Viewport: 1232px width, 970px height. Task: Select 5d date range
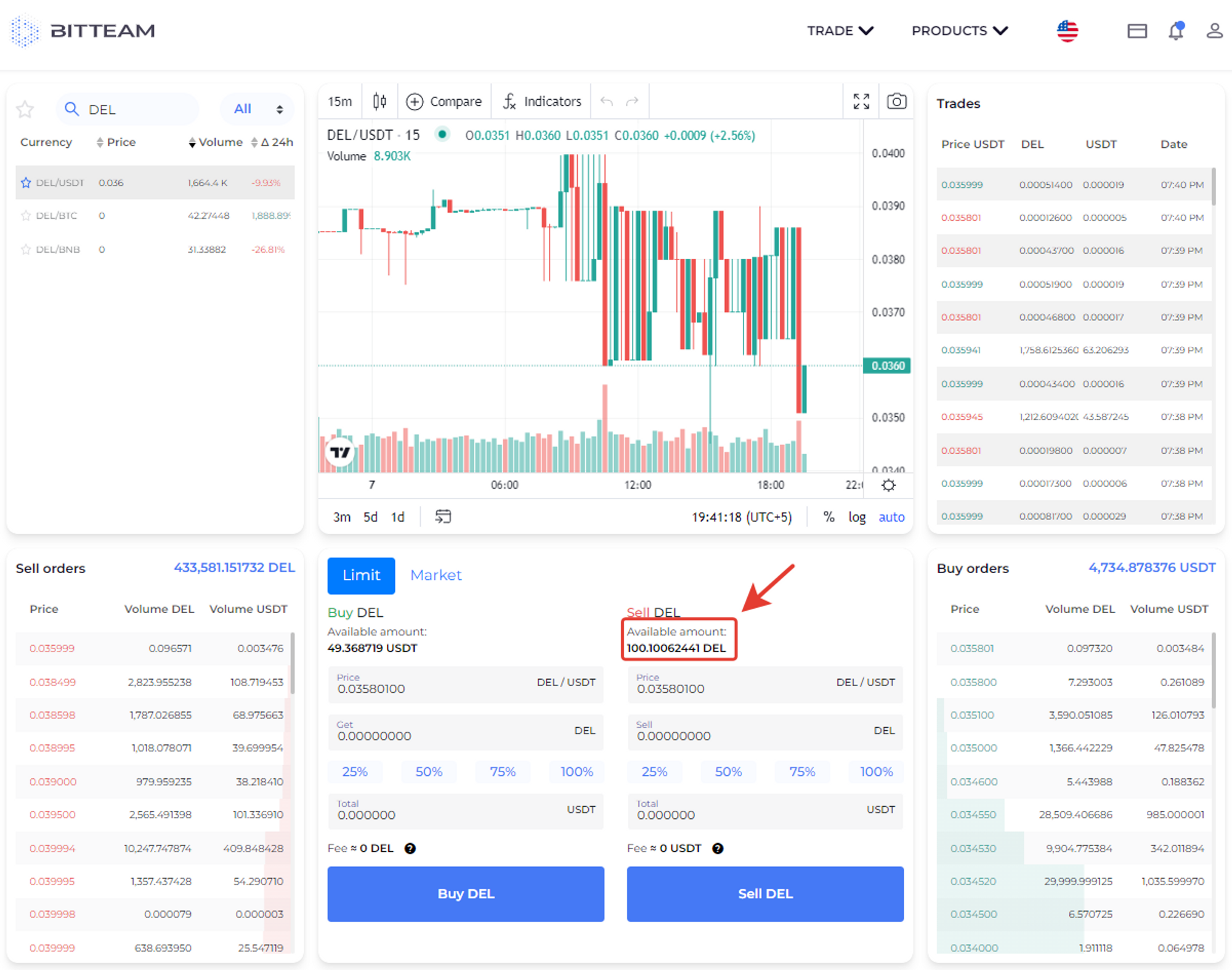coord(370,516)
